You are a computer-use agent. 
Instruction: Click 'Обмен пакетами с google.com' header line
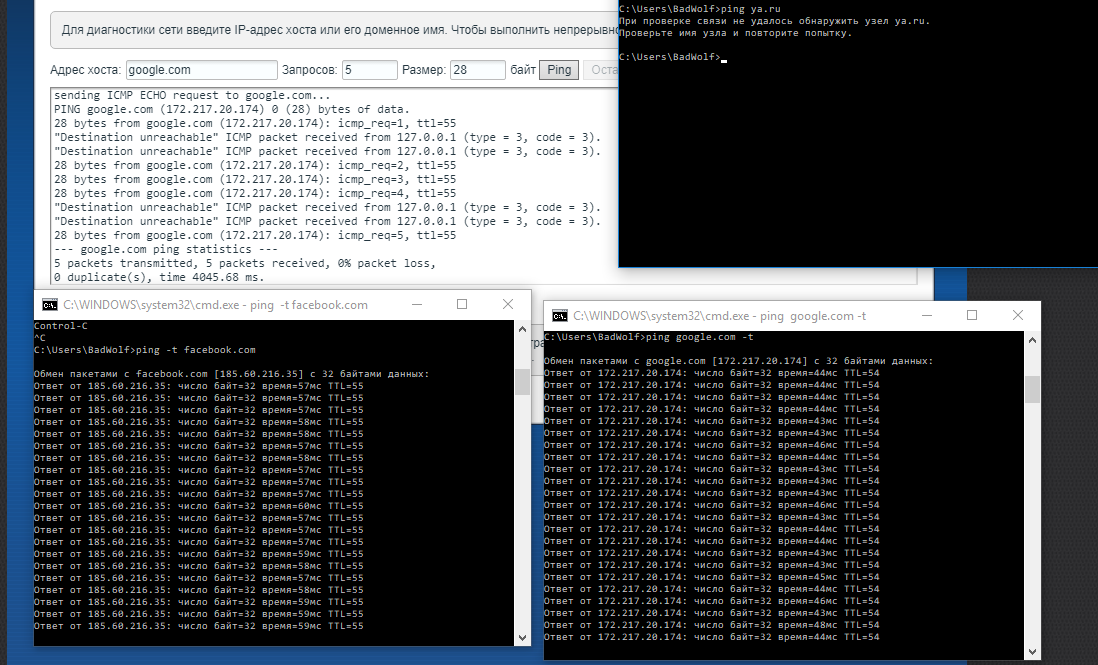tap(739, 361)
